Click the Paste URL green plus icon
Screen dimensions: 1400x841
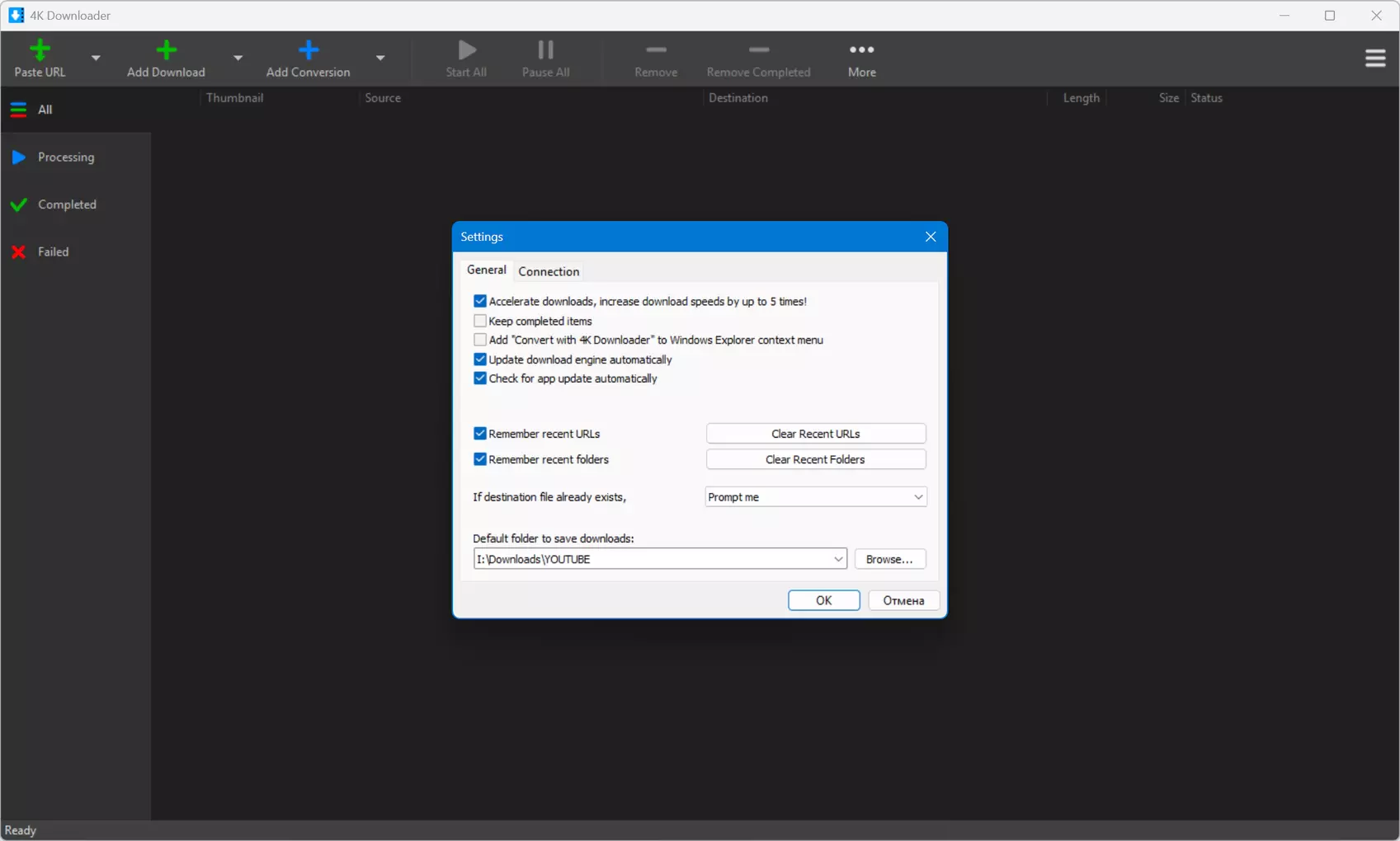point(40,50)
